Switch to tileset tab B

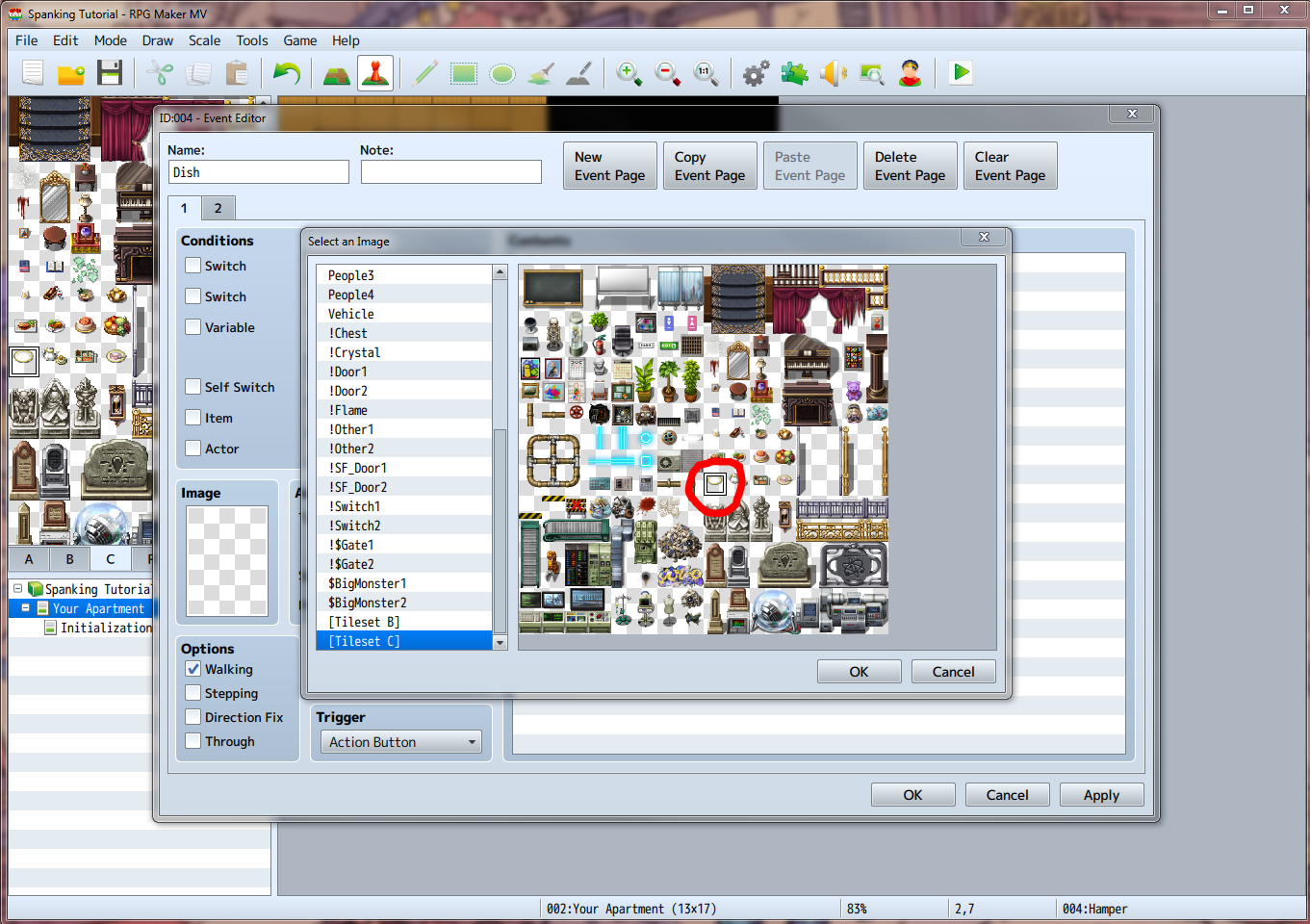click(x=69, y=559)
